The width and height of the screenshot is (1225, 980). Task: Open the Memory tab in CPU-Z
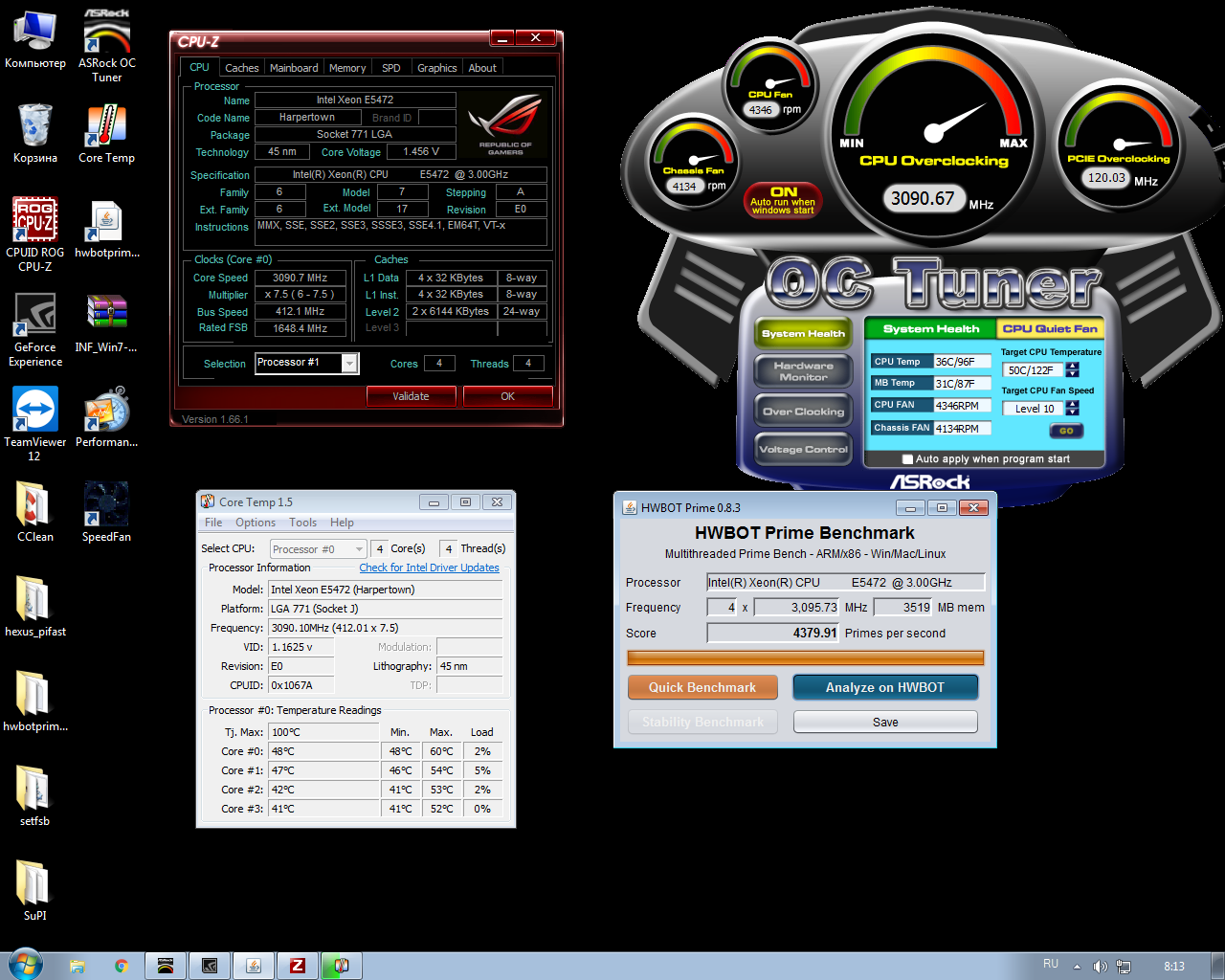(x=347, y=68)
